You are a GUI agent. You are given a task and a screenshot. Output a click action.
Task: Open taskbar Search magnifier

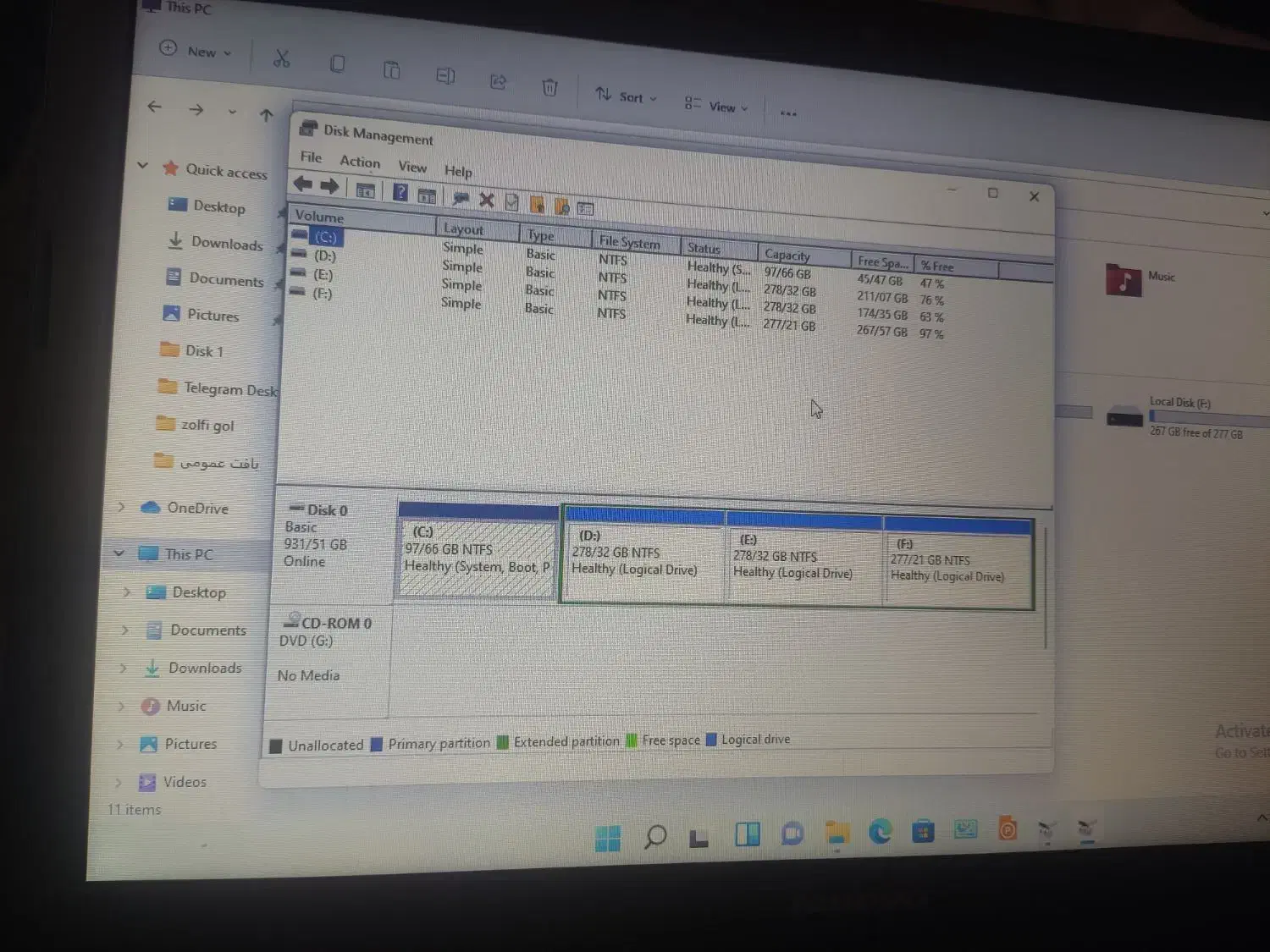coord(655,837)
